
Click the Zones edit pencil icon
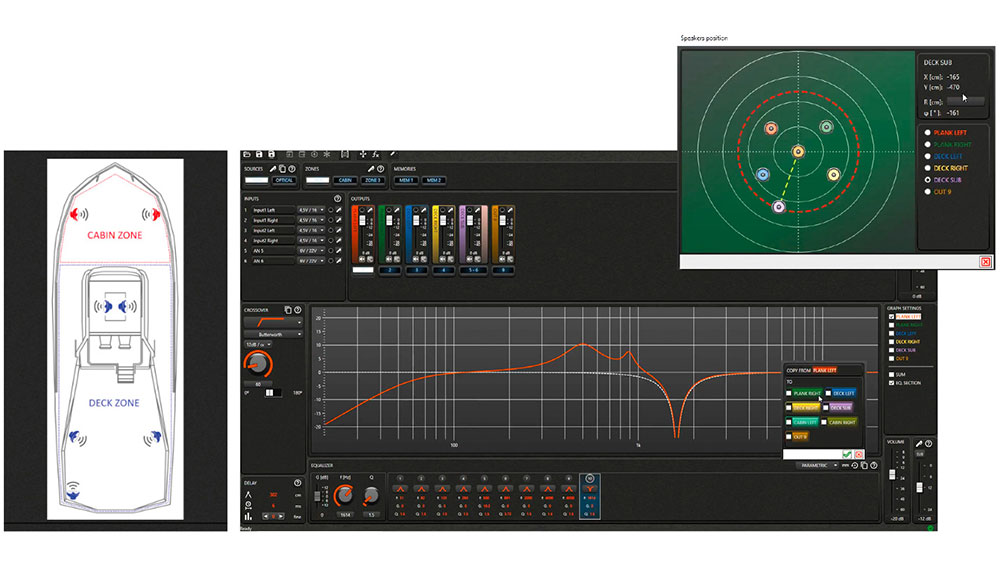[372, 168]
